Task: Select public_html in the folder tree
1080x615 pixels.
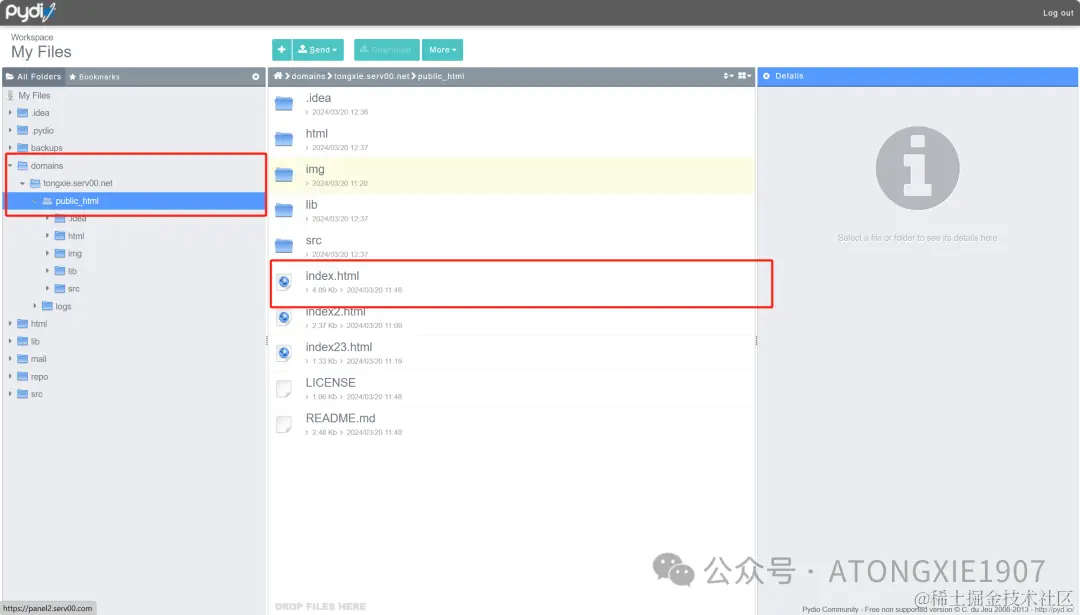Action: pyautogui.click(x=76, y=201)
